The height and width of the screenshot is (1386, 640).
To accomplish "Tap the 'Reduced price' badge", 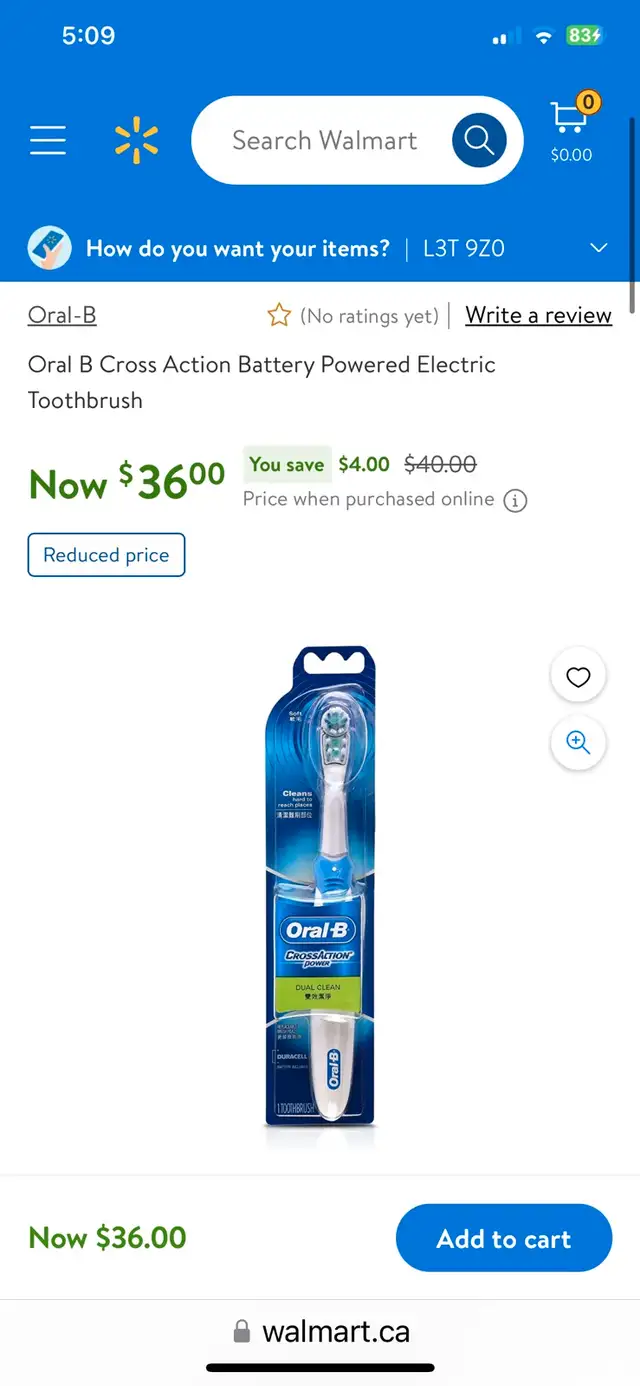I will 106,555.
